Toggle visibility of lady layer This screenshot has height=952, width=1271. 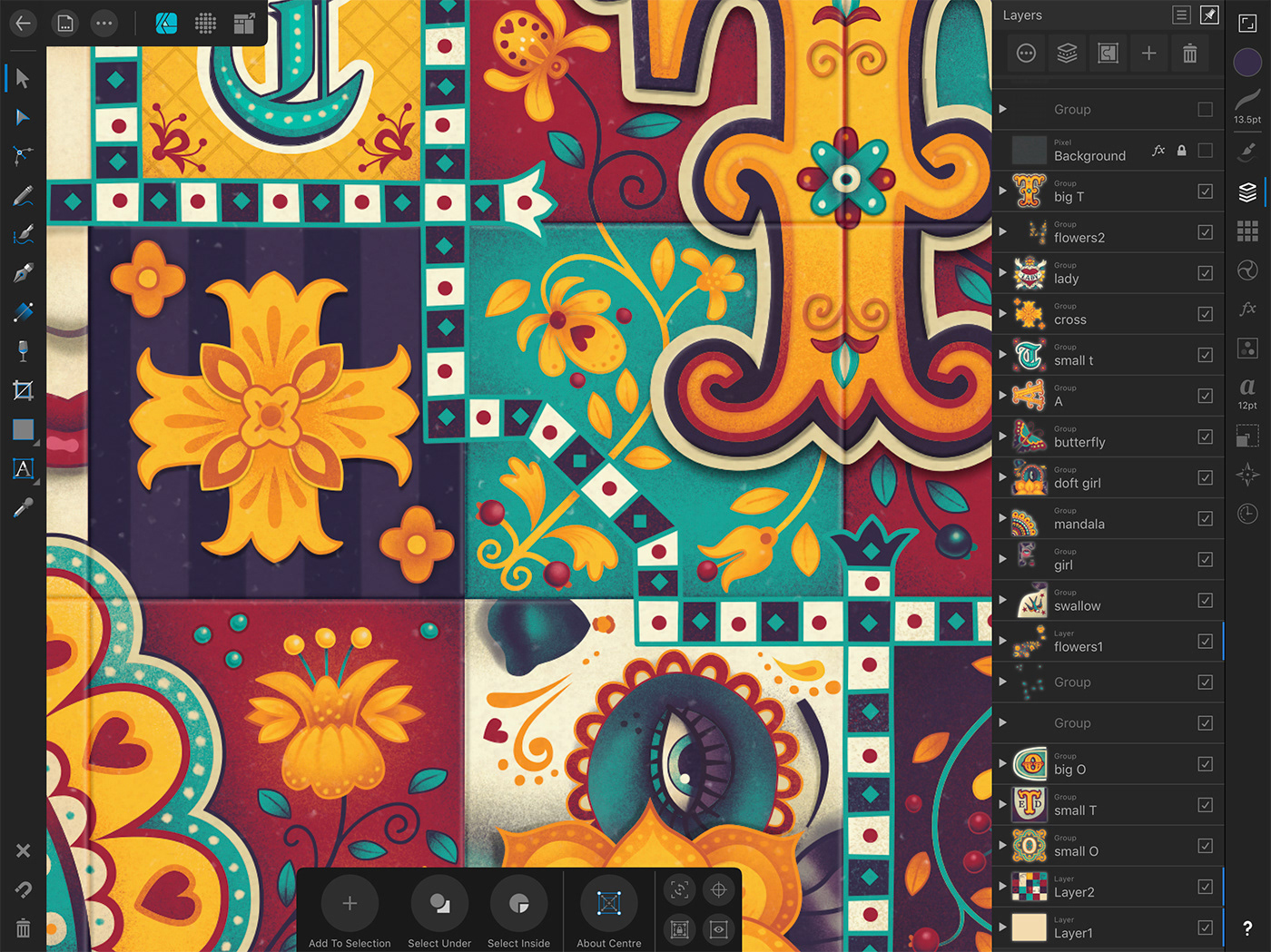coord(1205,273)
